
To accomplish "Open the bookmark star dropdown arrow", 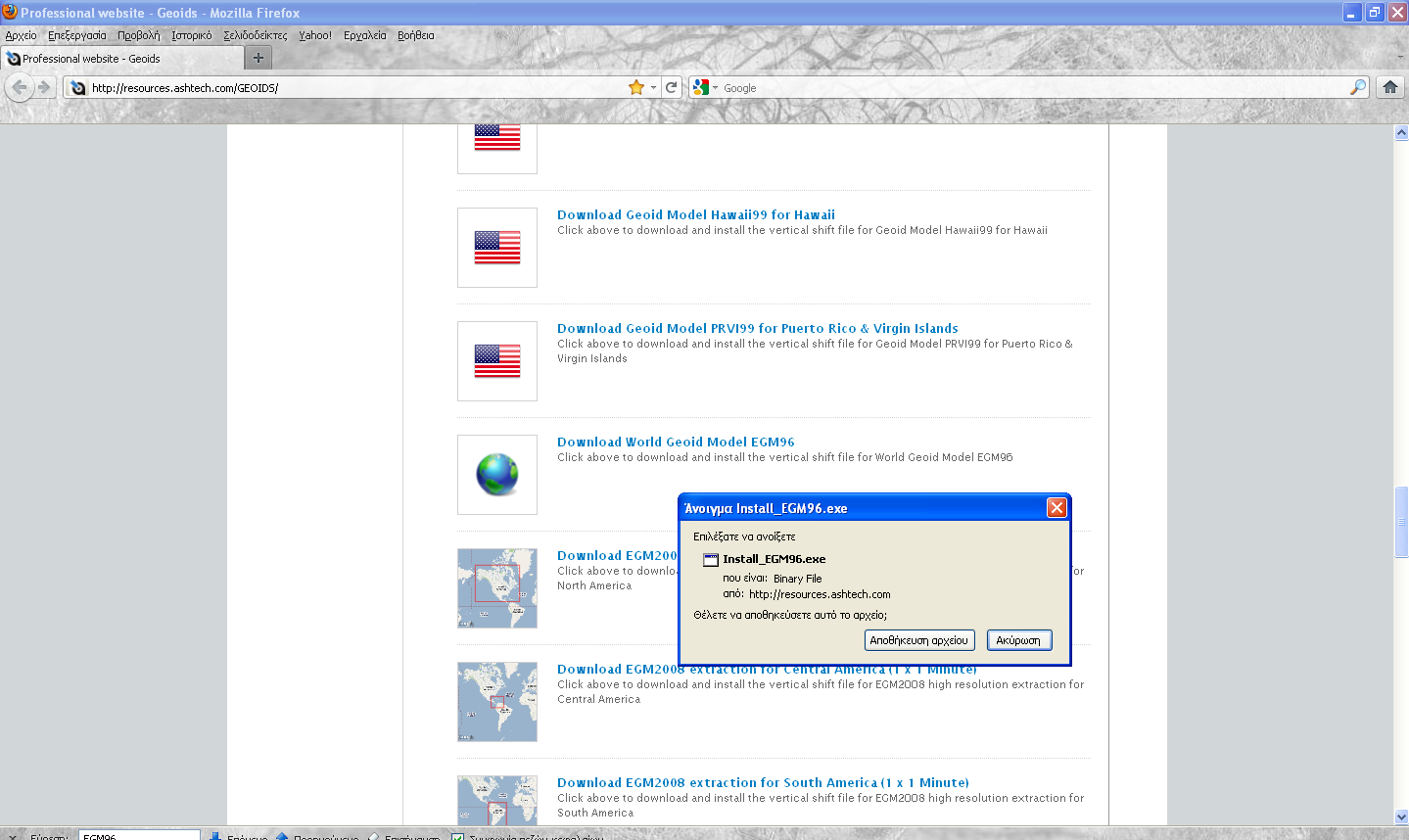I will pos(654,87).
